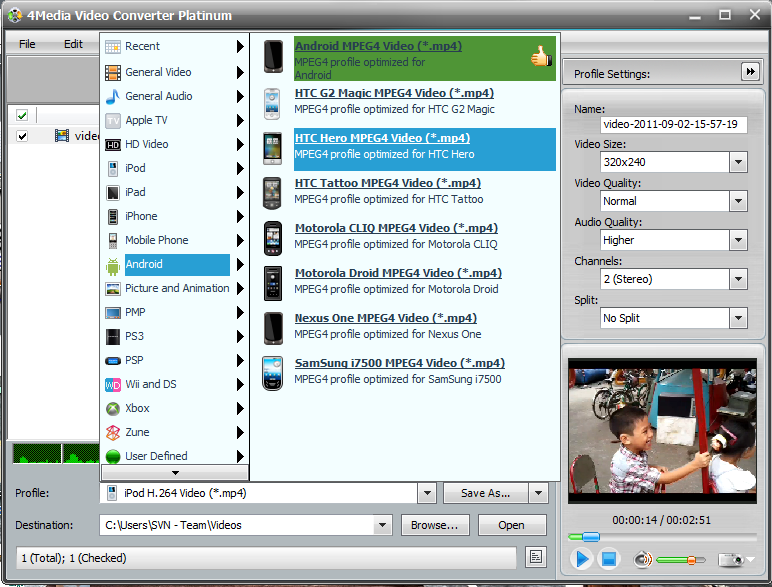772x587 pixels.
Task: Click the Android robot icon in menu
Action: click(x=113, y=266)
